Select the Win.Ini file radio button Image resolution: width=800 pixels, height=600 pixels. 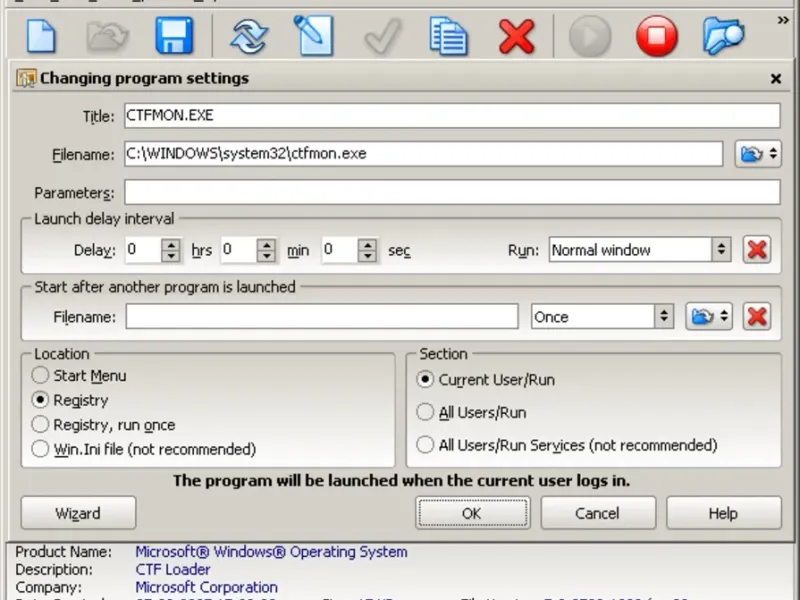click(x=40, y=449)
